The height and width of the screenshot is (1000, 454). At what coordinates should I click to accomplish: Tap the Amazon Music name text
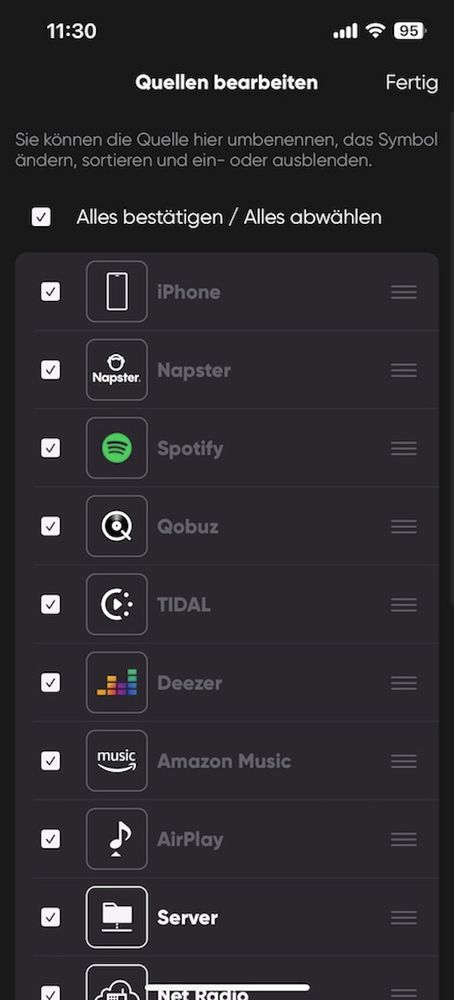coord(224,761)
